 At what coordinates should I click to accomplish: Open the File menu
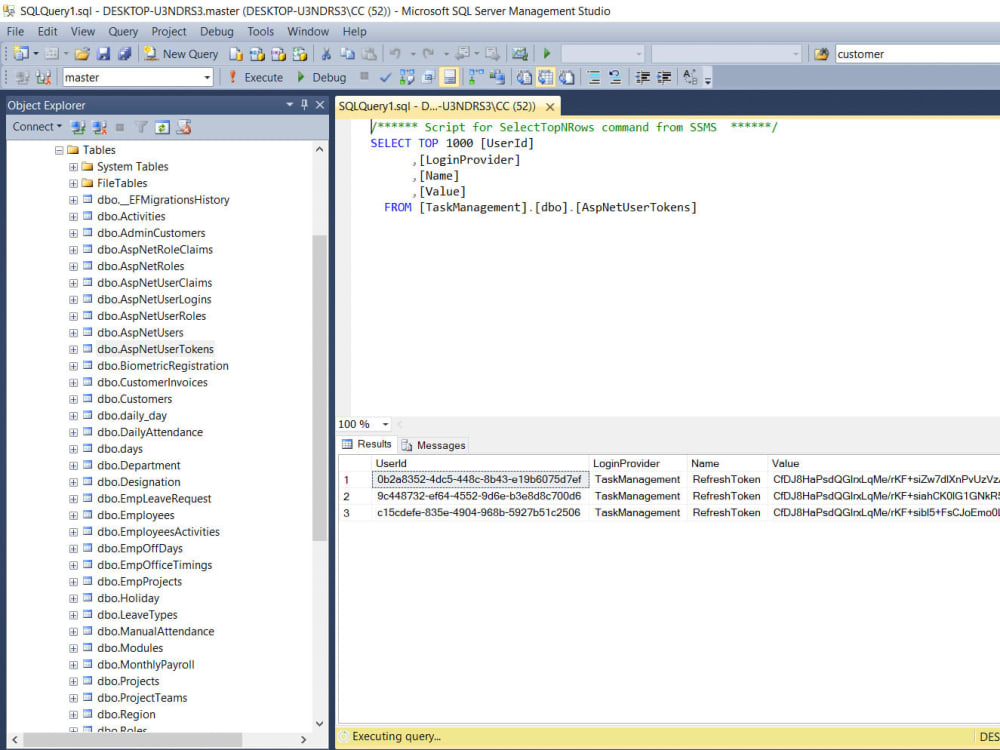(x=15, y=31)
